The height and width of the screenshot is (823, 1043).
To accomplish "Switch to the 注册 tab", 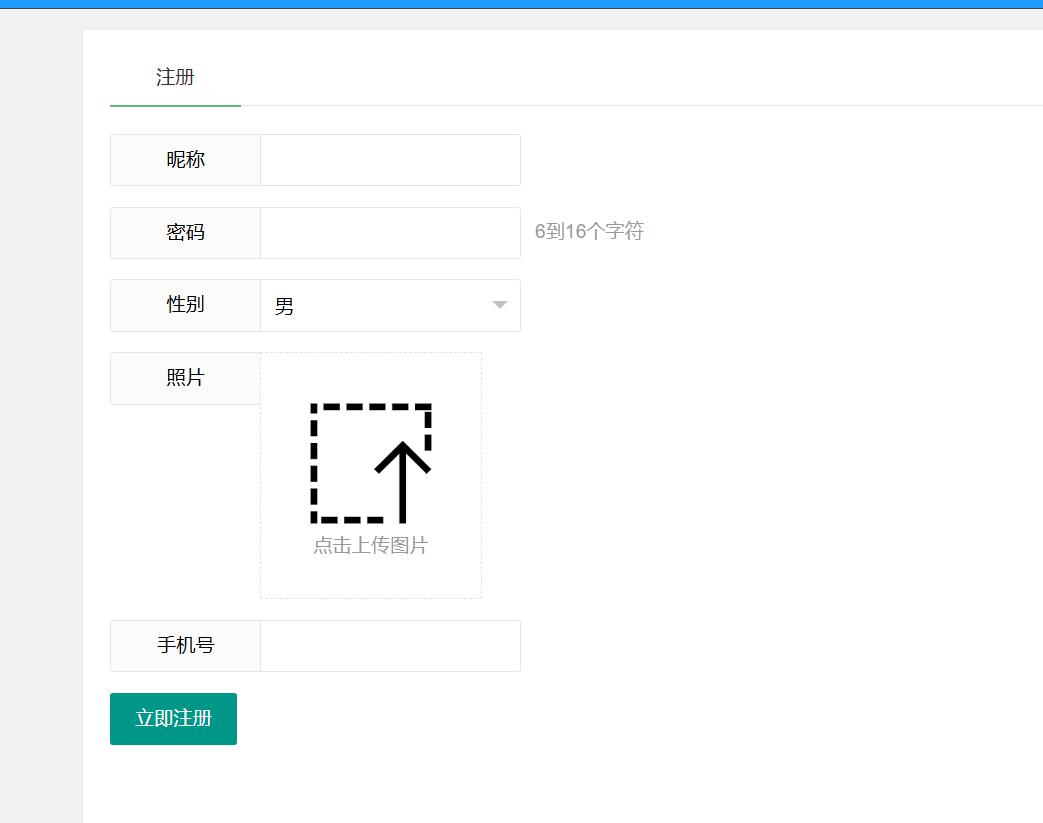I will click(x=175, y=77).
